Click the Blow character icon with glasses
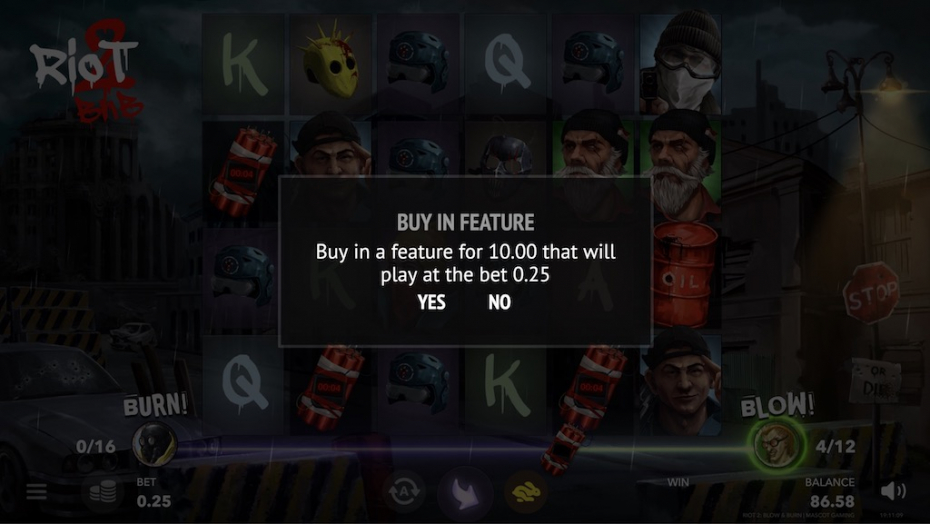The width and height of the screenshot is (930, 524). [776, 444]
